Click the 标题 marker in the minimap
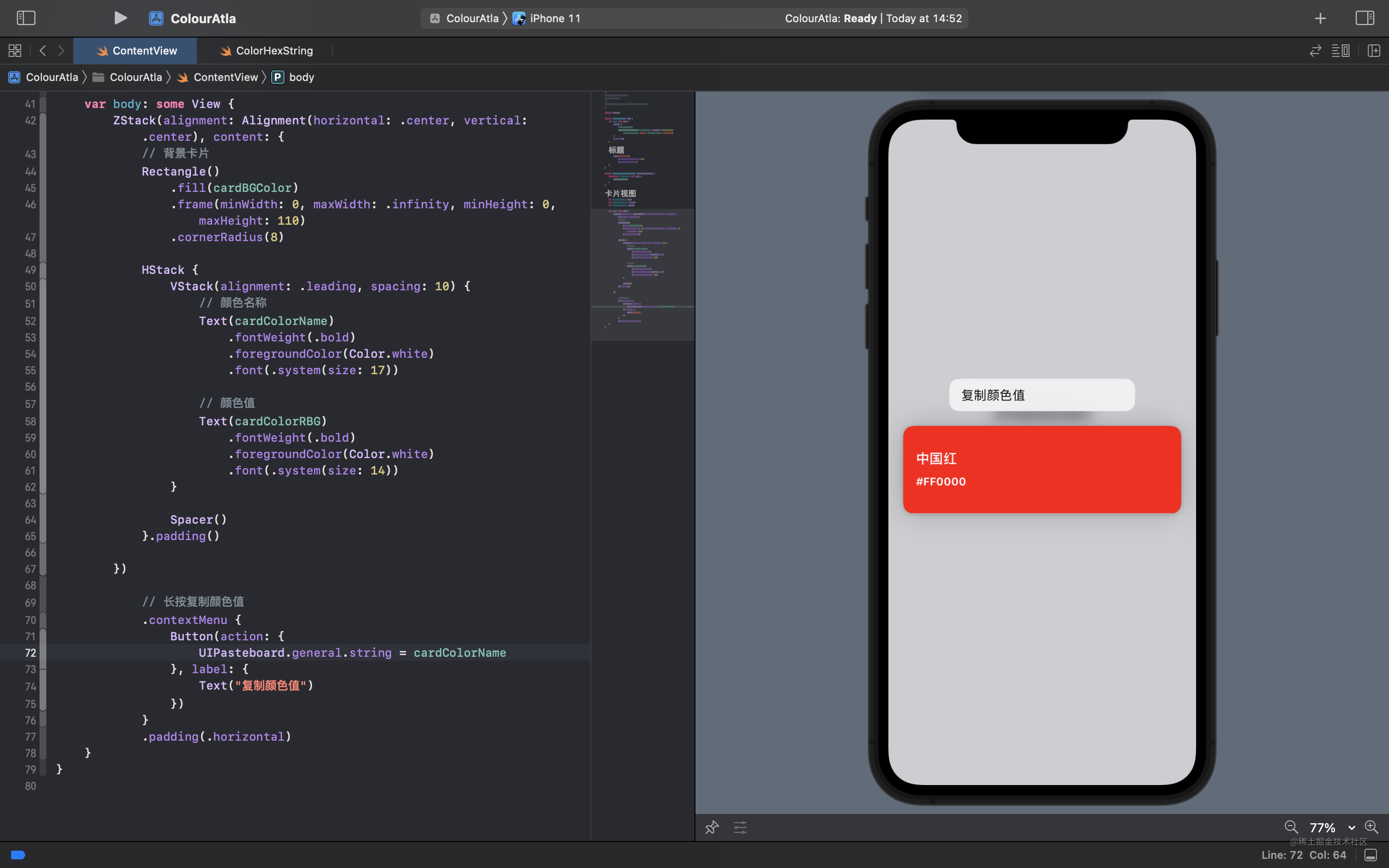The width and height of the screenshot is (1389, 868). pyautogui.click(x=616, y=150)
